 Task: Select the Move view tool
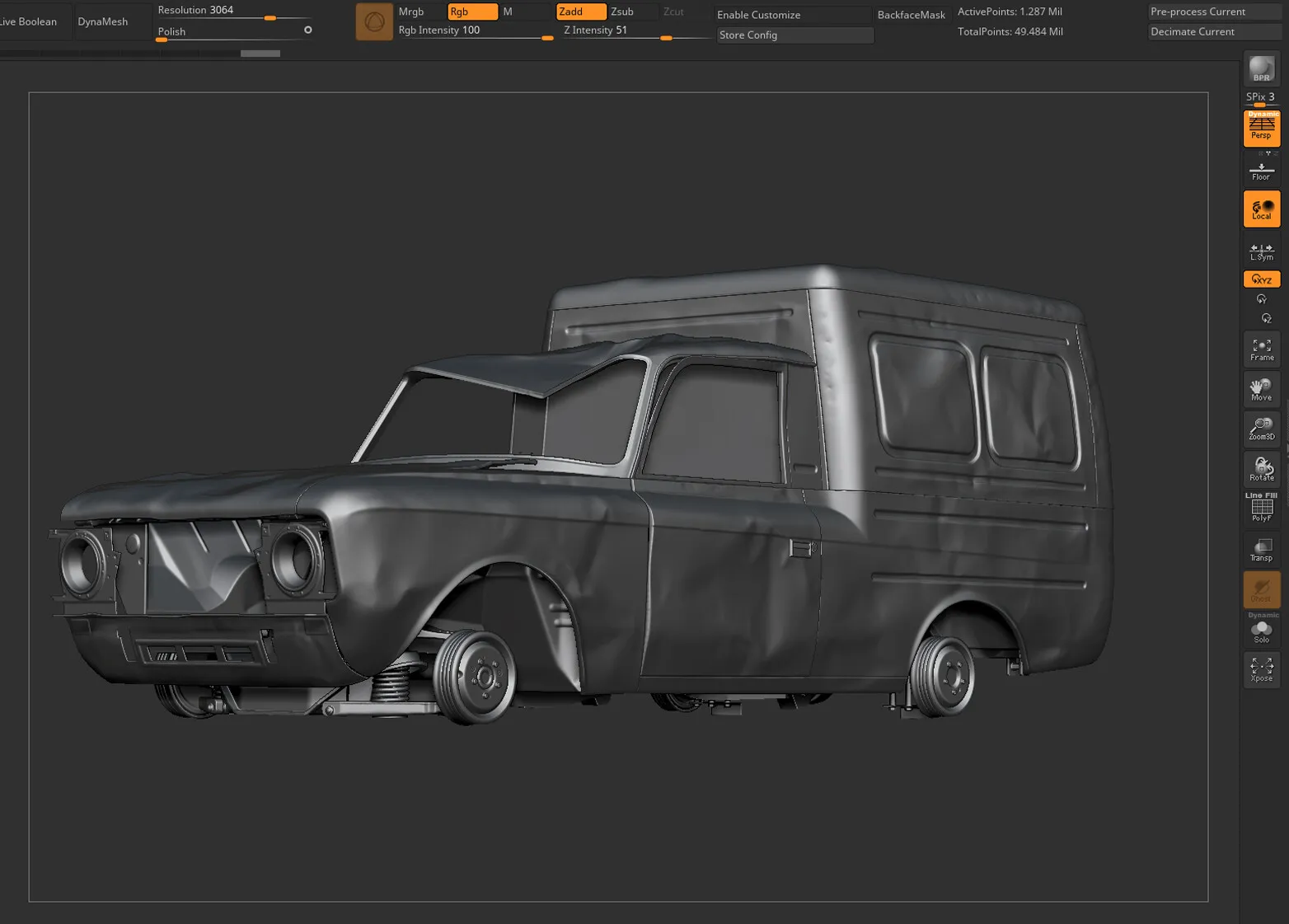coord(1261,390)
